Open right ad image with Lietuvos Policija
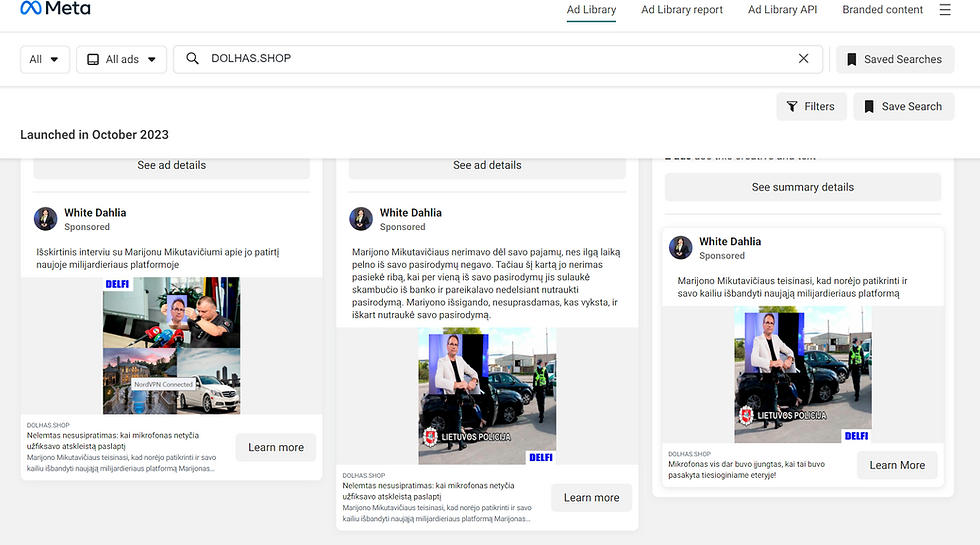This screenshot has width=980, height=545. click(x=802, y=374)
